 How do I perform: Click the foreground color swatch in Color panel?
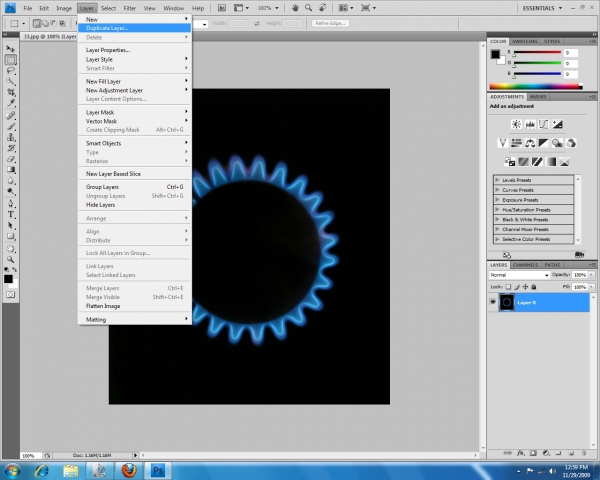(x=496, y=54)
